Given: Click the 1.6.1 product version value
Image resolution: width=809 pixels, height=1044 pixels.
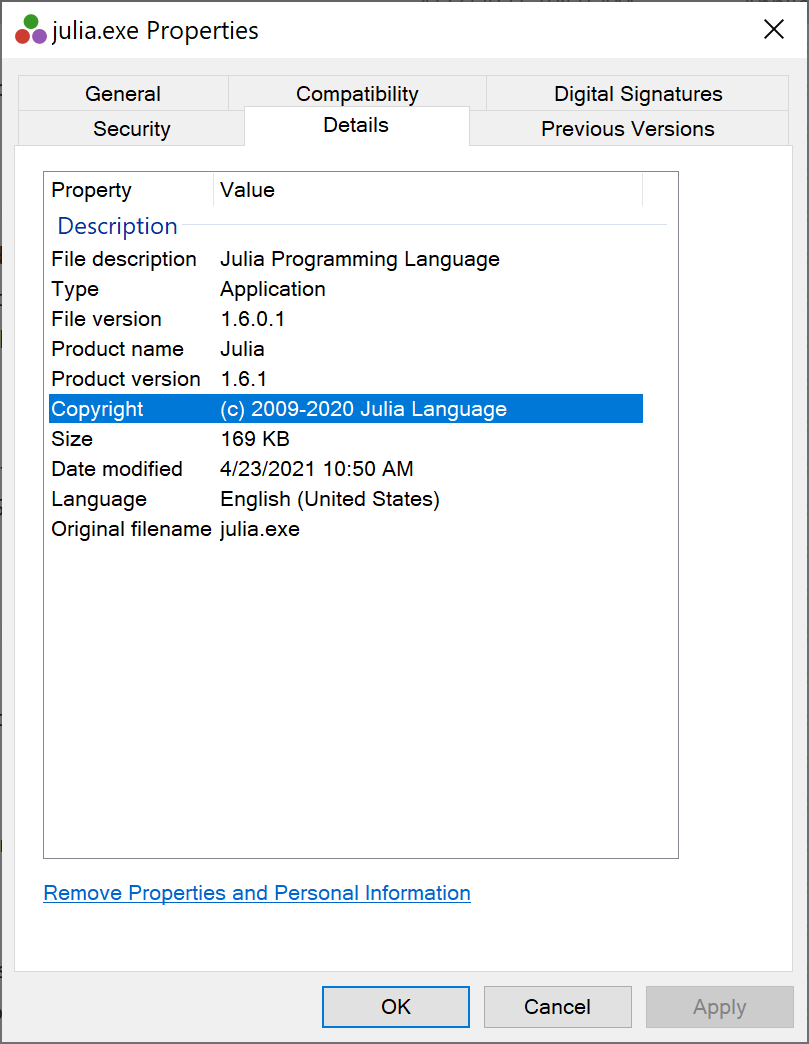Looking at the screenshot, I should pyautogui.click(x=244, y=379).
